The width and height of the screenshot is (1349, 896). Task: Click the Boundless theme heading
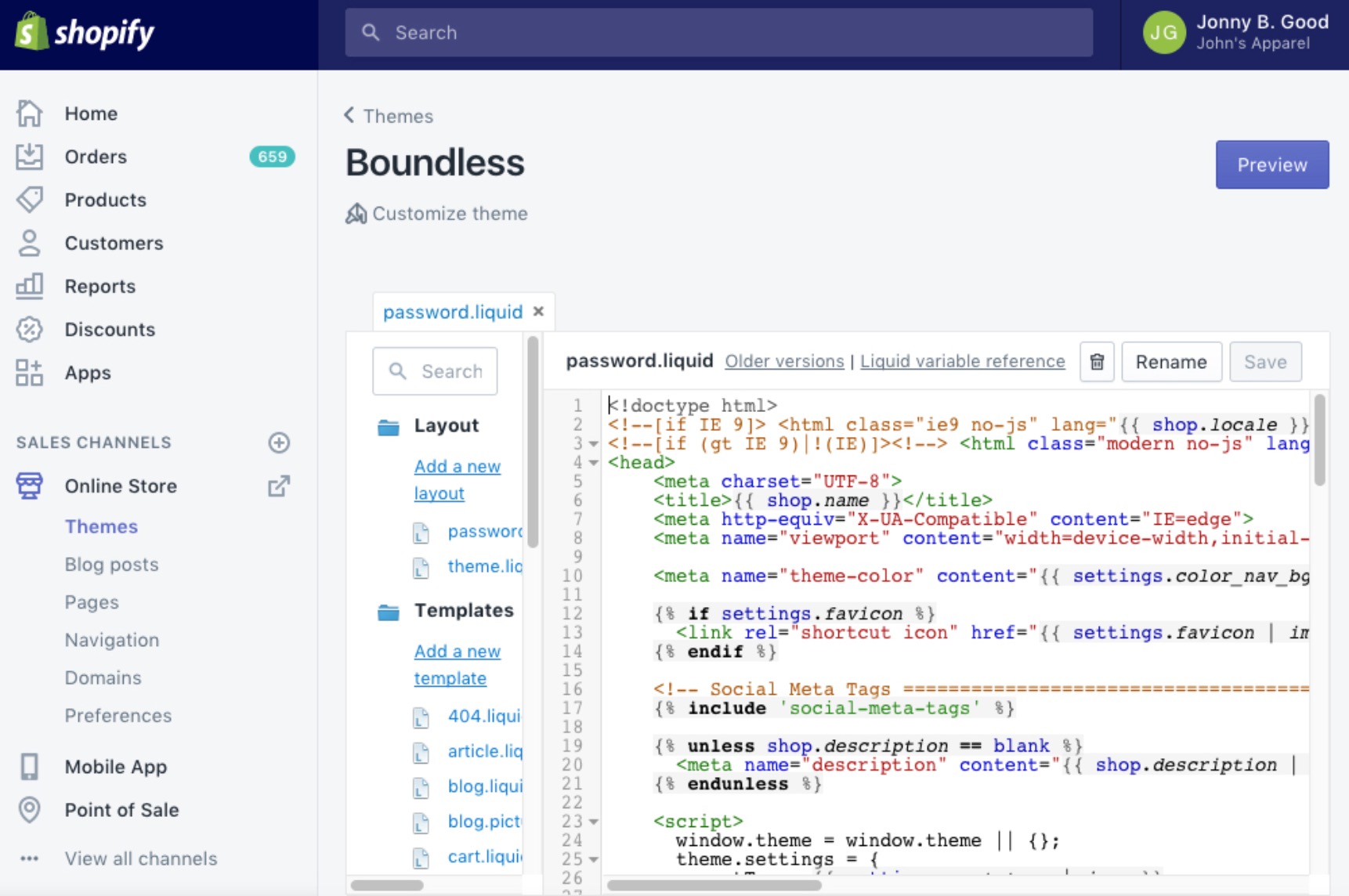435,163
